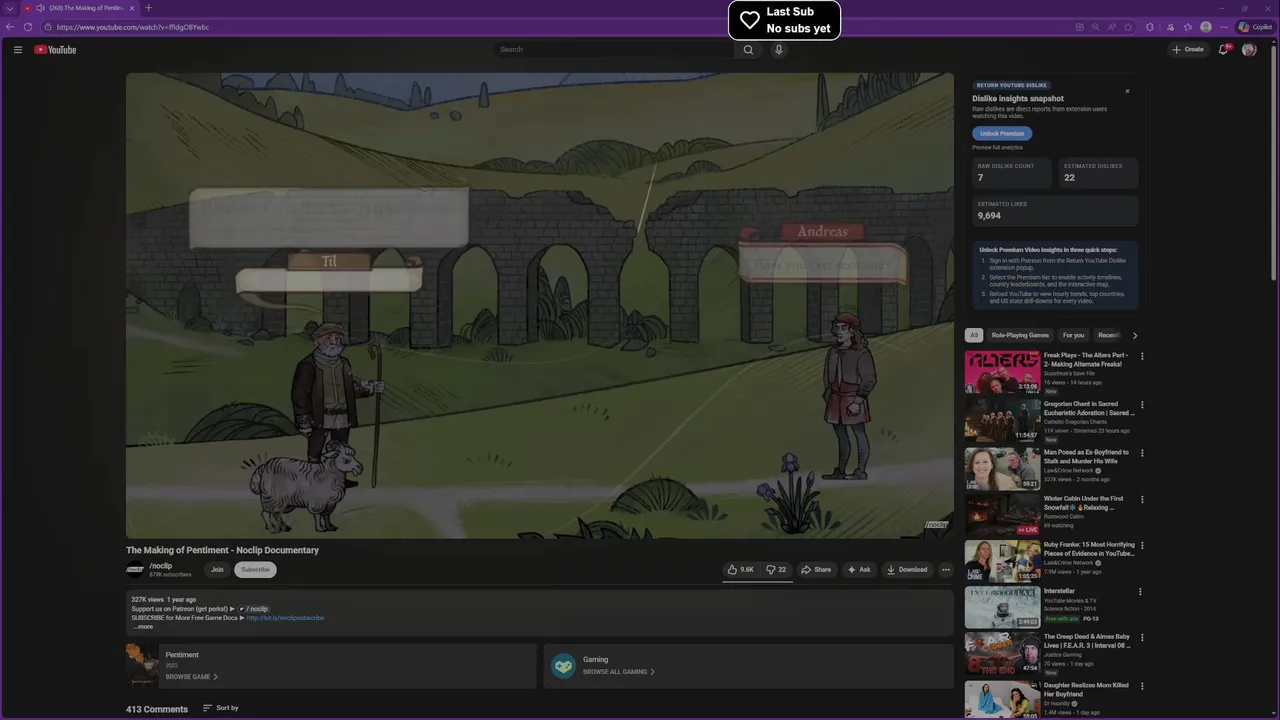The width and height of the screenshot is (1280, 720).
Task: Open options for Man Posed video
Action: click(1142, 453)
